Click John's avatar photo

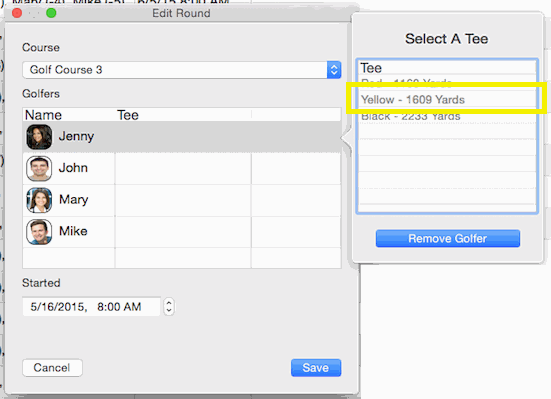point(39,168)
